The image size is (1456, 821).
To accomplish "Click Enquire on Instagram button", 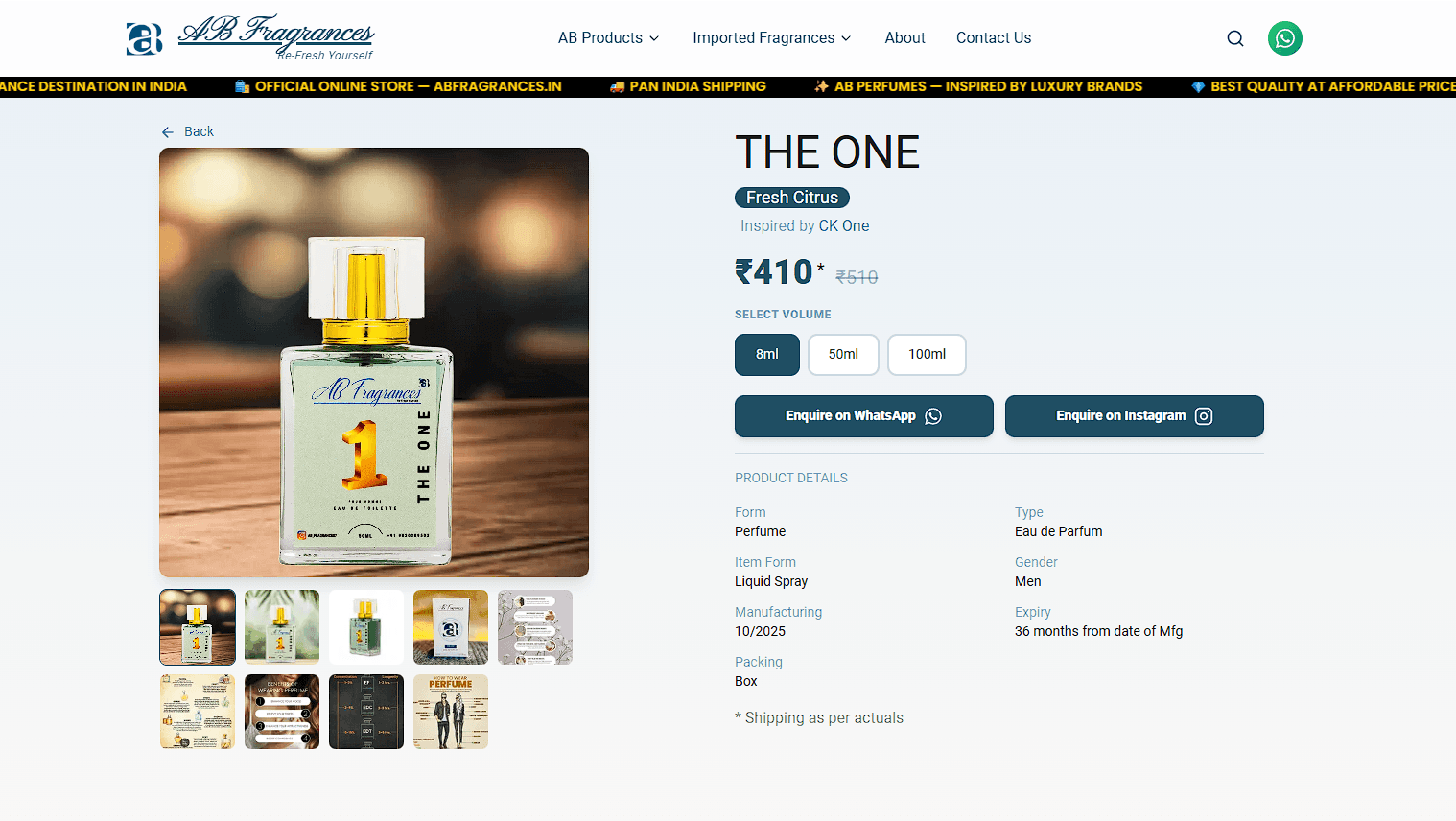I will pos(1135,416).
